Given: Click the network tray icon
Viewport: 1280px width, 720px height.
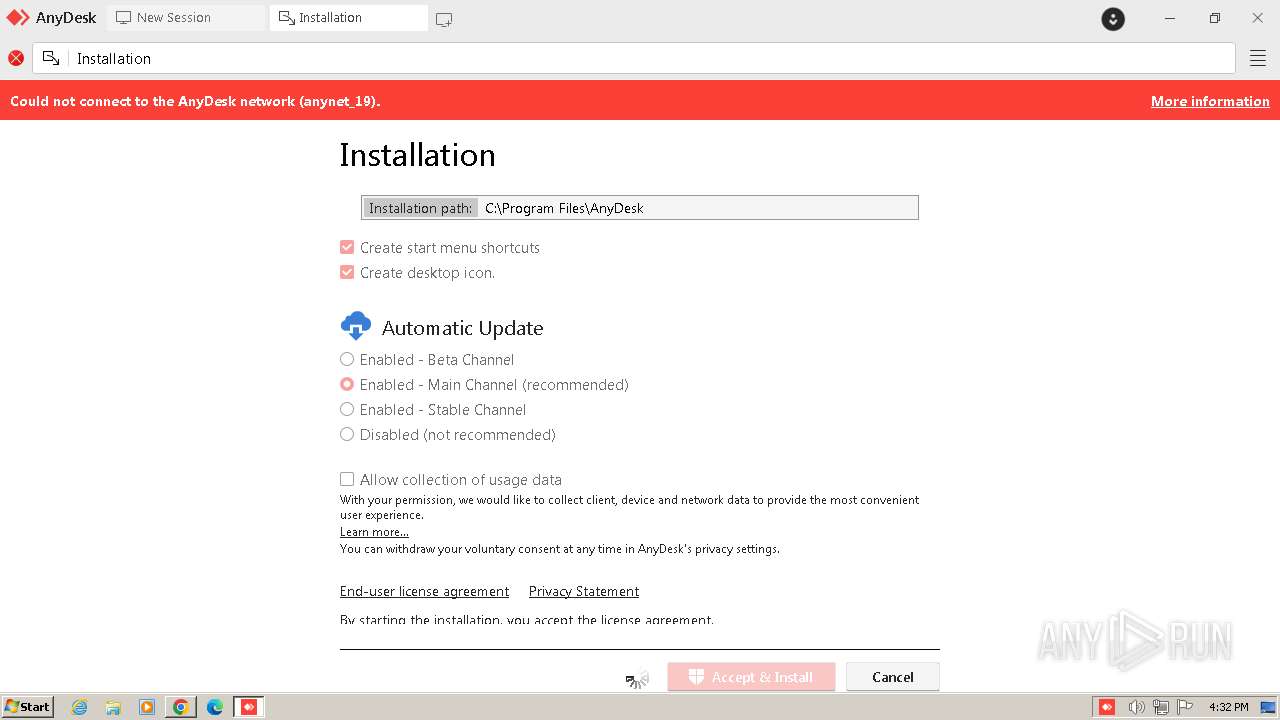Looking at the screenshot, I should point(1162,707).
